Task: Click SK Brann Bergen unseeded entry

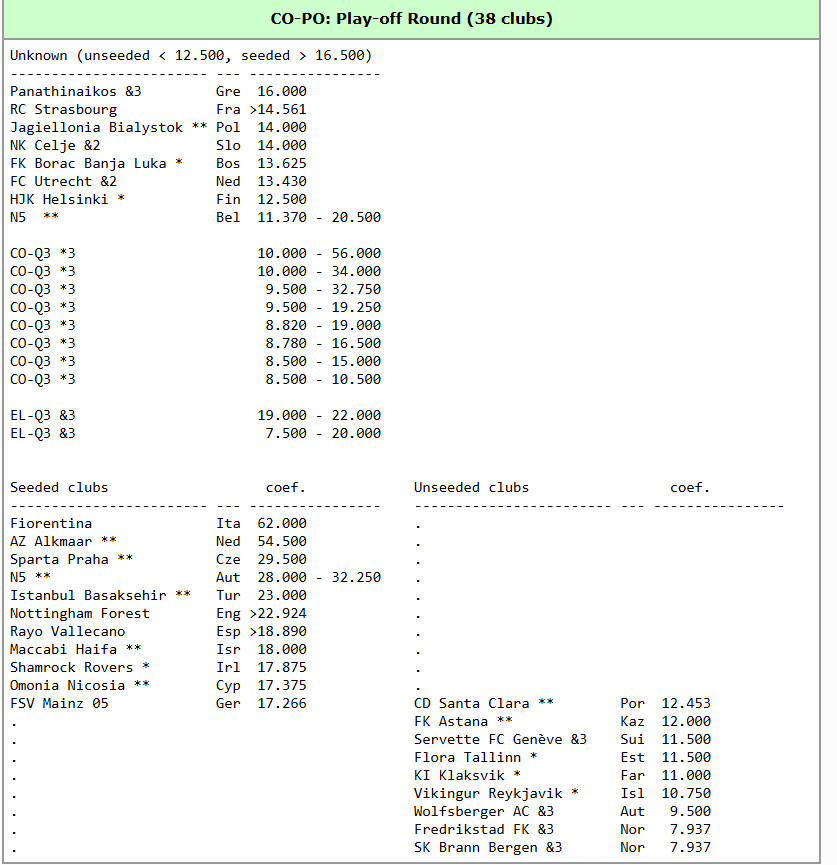Action: pyautogui.click(x=476, y=847)
